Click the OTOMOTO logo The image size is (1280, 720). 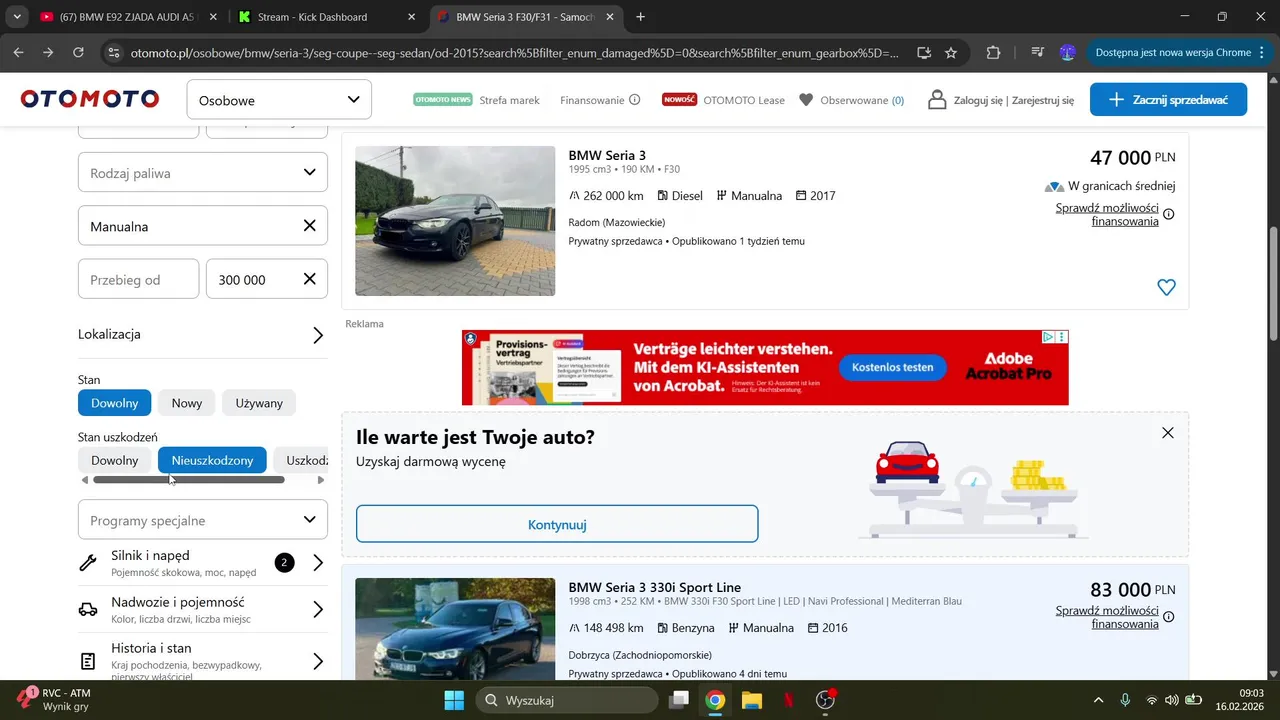[90, 99]
